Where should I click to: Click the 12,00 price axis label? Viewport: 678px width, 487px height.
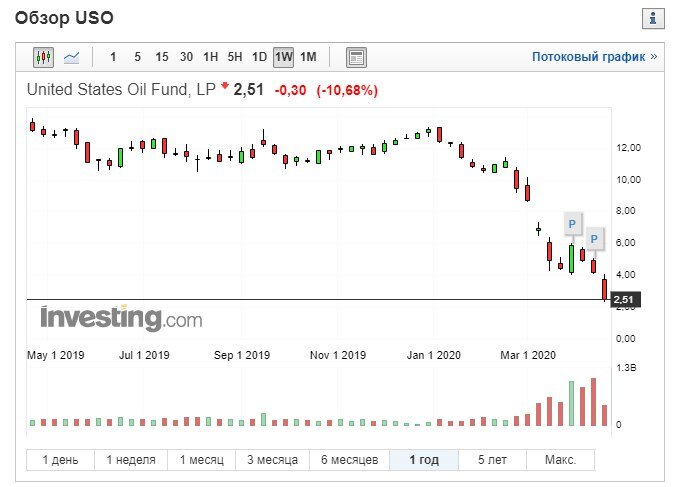coord(629,148)
